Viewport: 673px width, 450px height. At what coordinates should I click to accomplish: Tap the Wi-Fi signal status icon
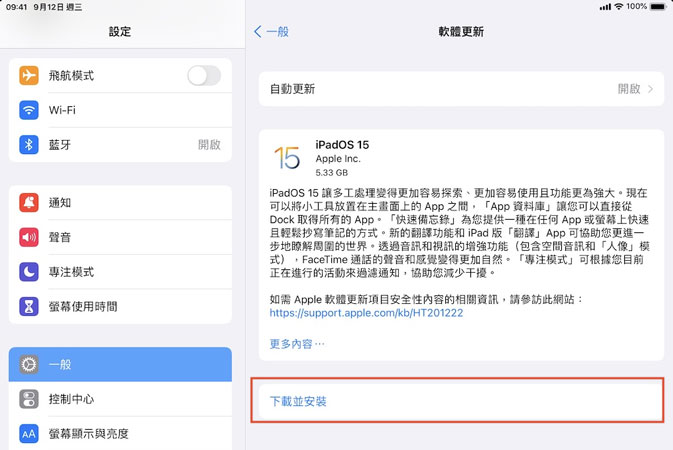(618, 6)
